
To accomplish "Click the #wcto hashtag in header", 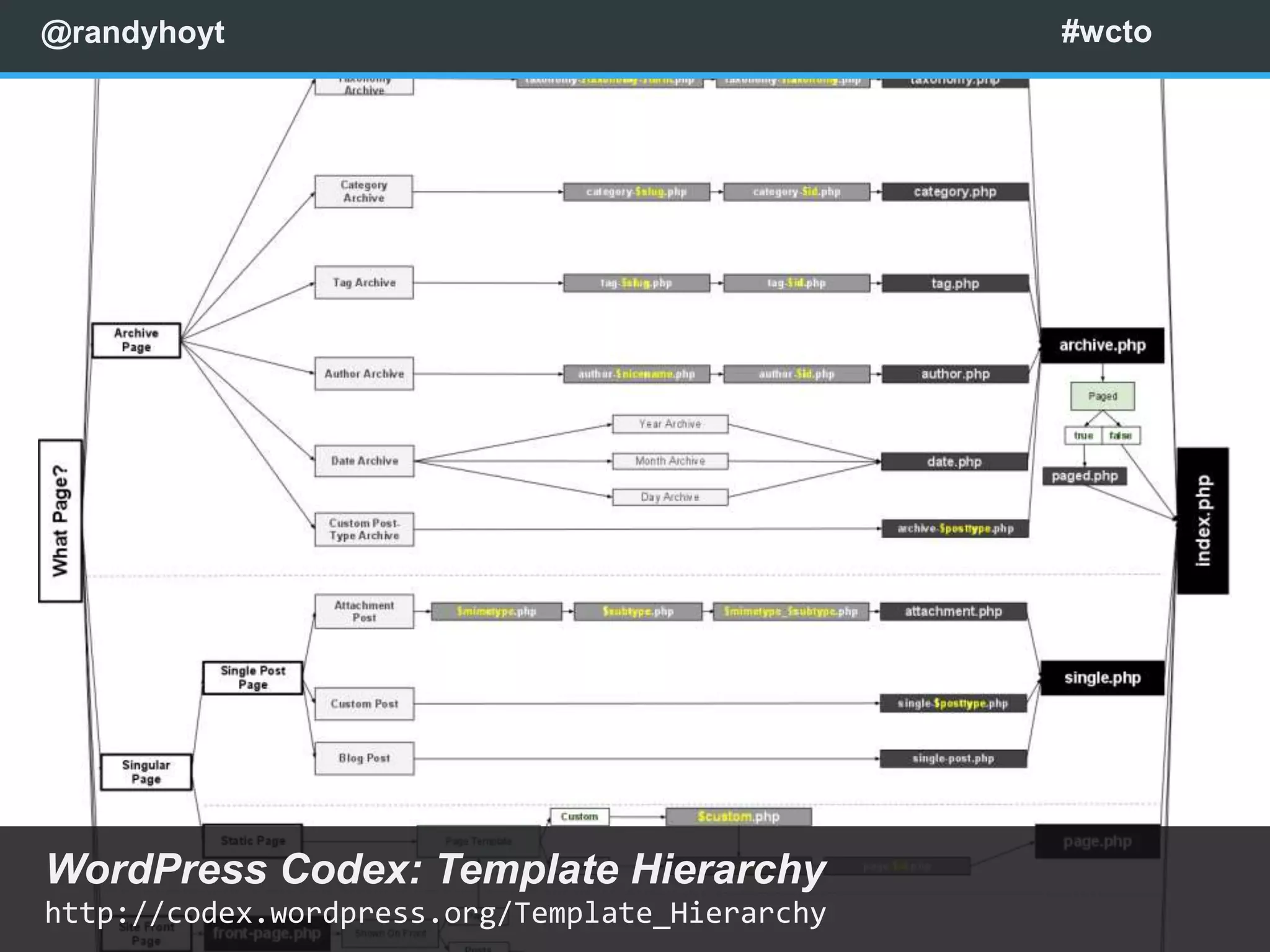I will 1106,31.
